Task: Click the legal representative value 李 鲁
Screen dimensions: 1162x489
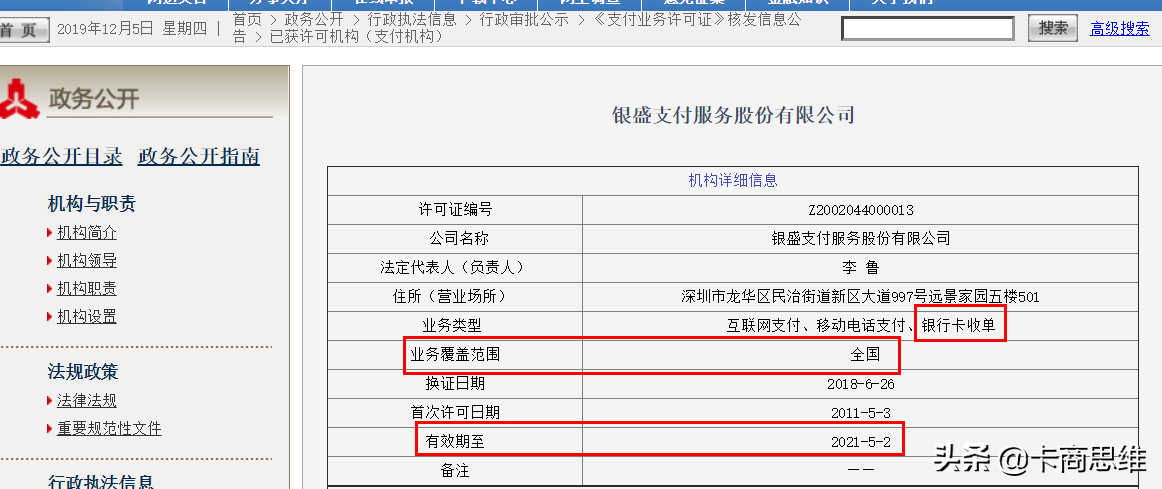Action: [860, 267]
